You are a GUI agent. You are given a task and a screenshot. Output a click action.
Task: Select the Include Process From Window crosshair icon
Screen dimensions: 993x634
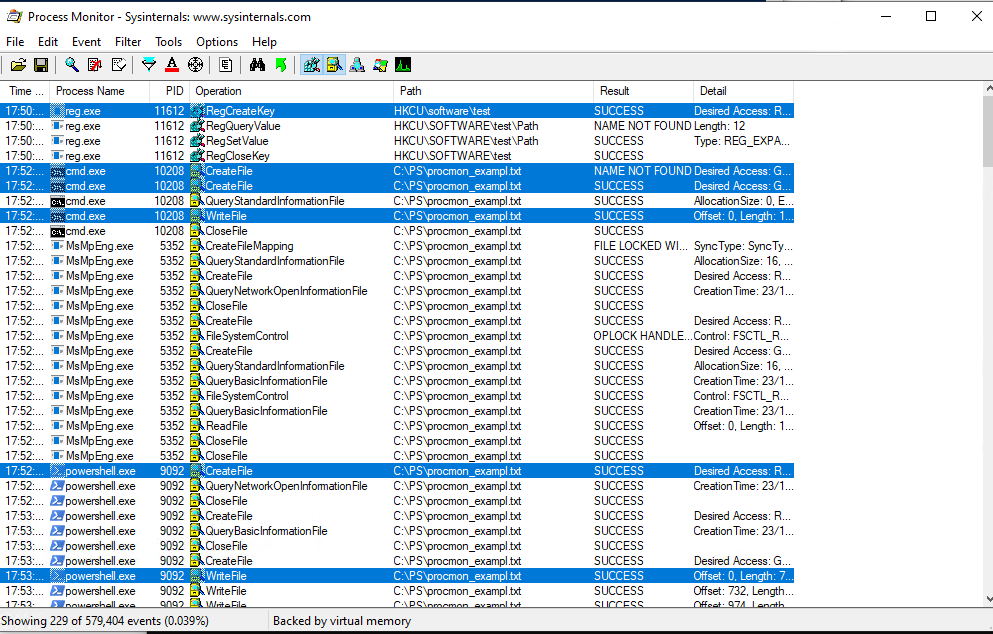196,65
